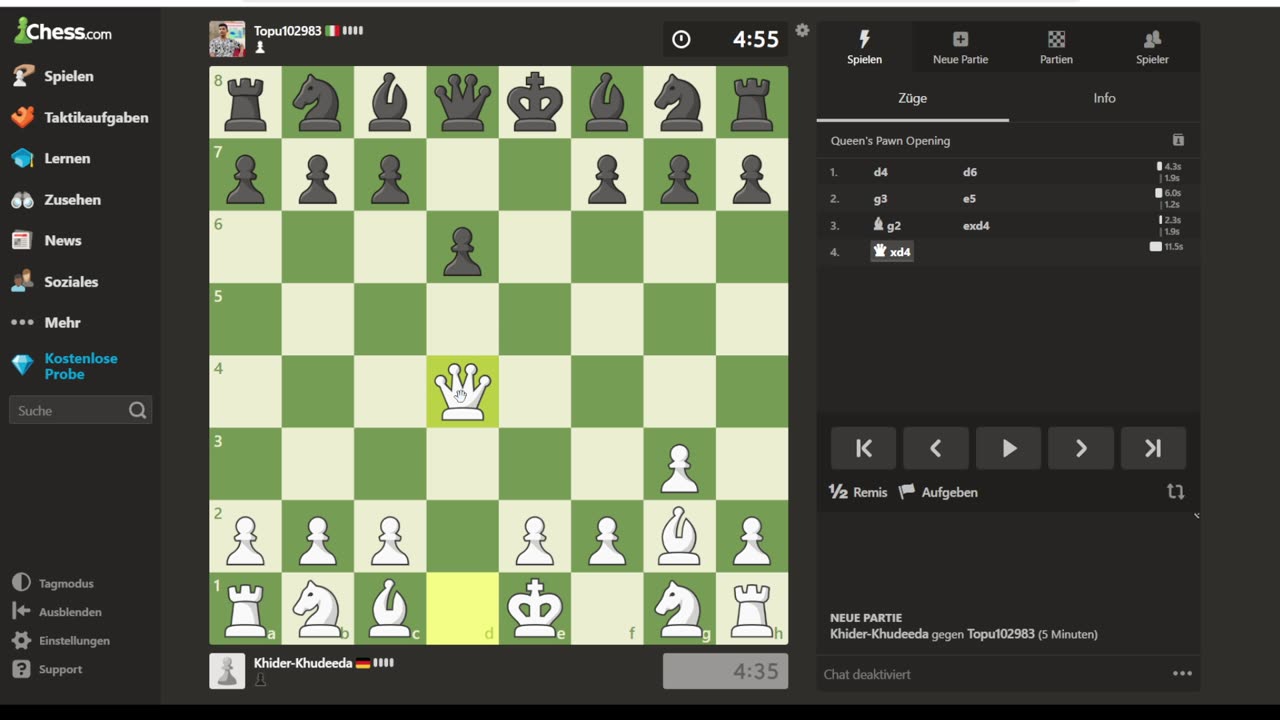Open the Zusehen section

[x=55, y=199]
